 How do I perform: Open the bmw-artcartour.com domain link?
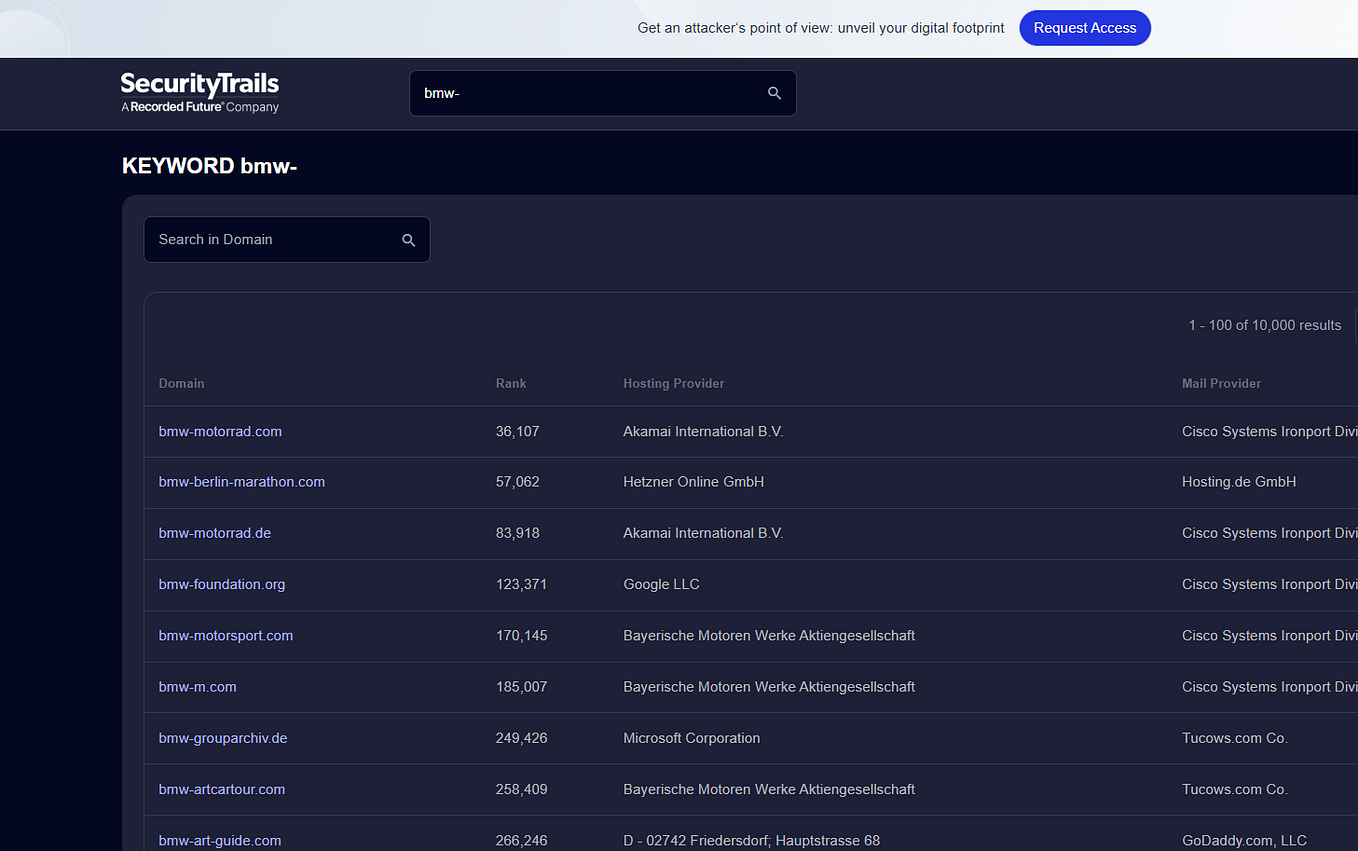click(221, 789)
